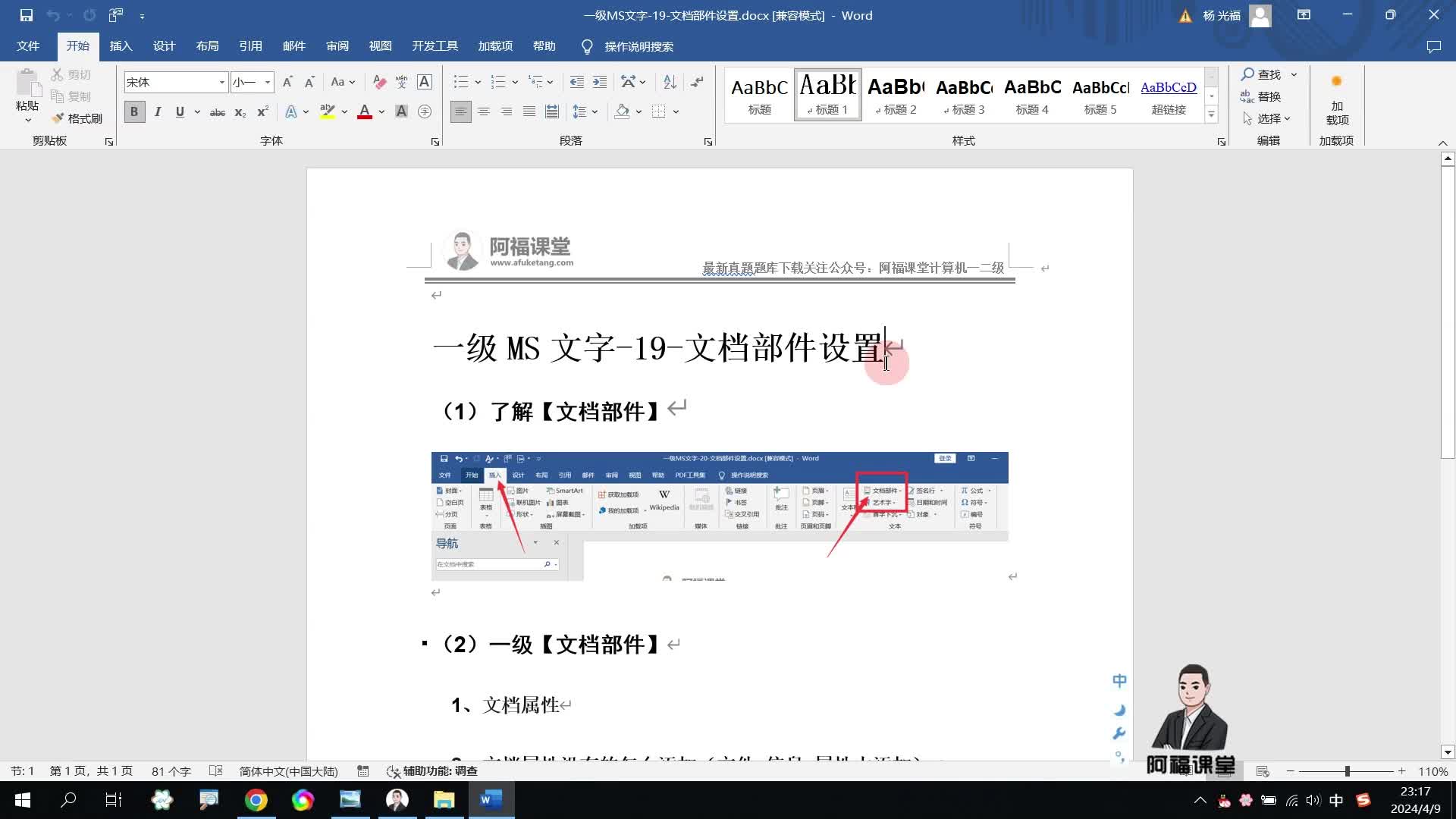Switch to the Insert tab
Viewport: 1456px width, 819px height.
121,46
